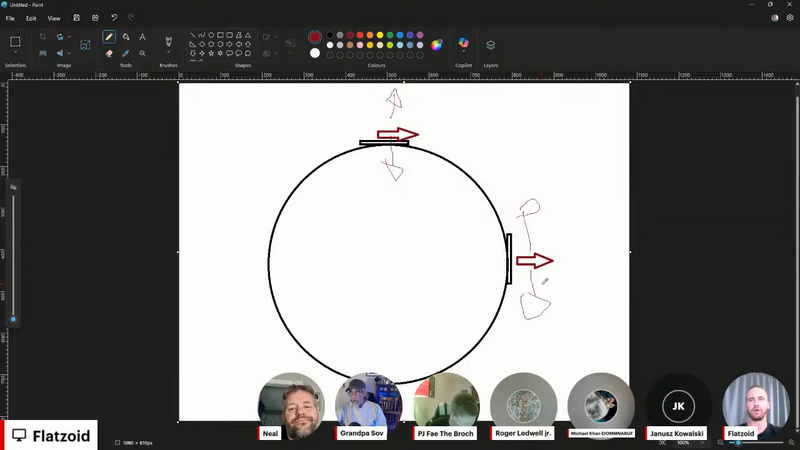Select Colour 1 dark red swatch
The height and width of the screenshot is (450, 800).
315,37
